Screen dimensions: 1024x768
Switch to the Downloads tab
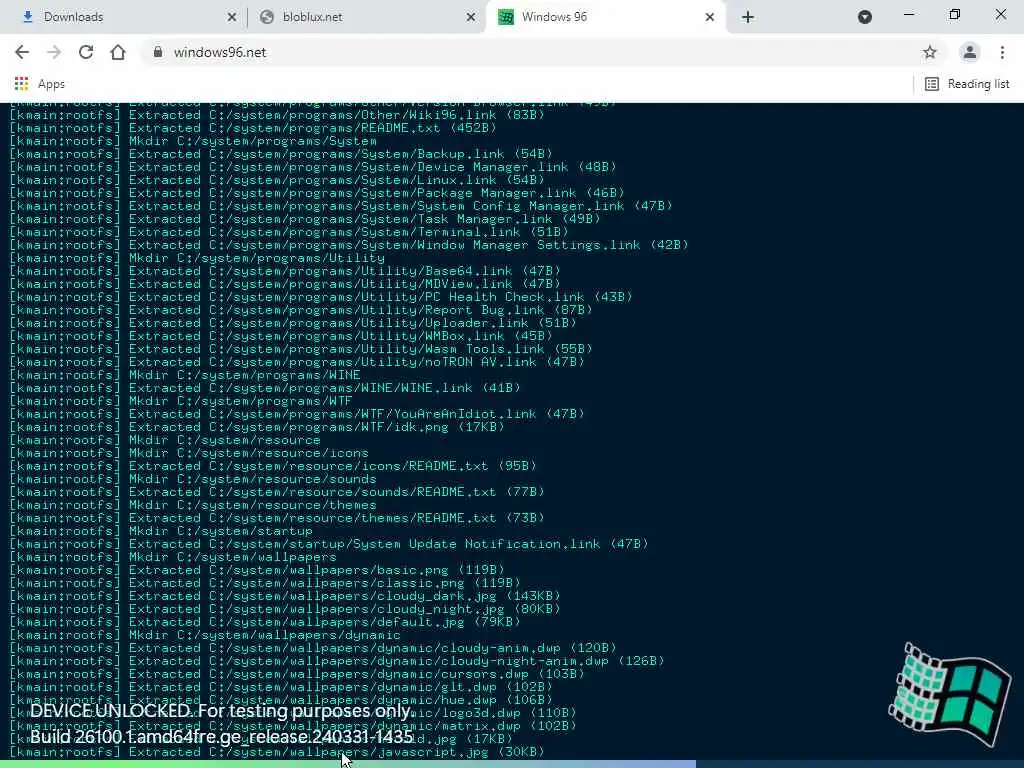click(x=125, y=17)
